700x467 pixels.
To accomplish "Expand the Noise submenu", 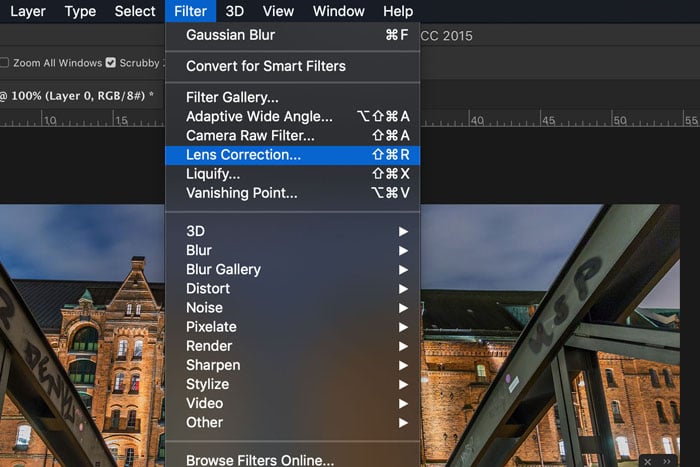I will click(x=292, y=308).
